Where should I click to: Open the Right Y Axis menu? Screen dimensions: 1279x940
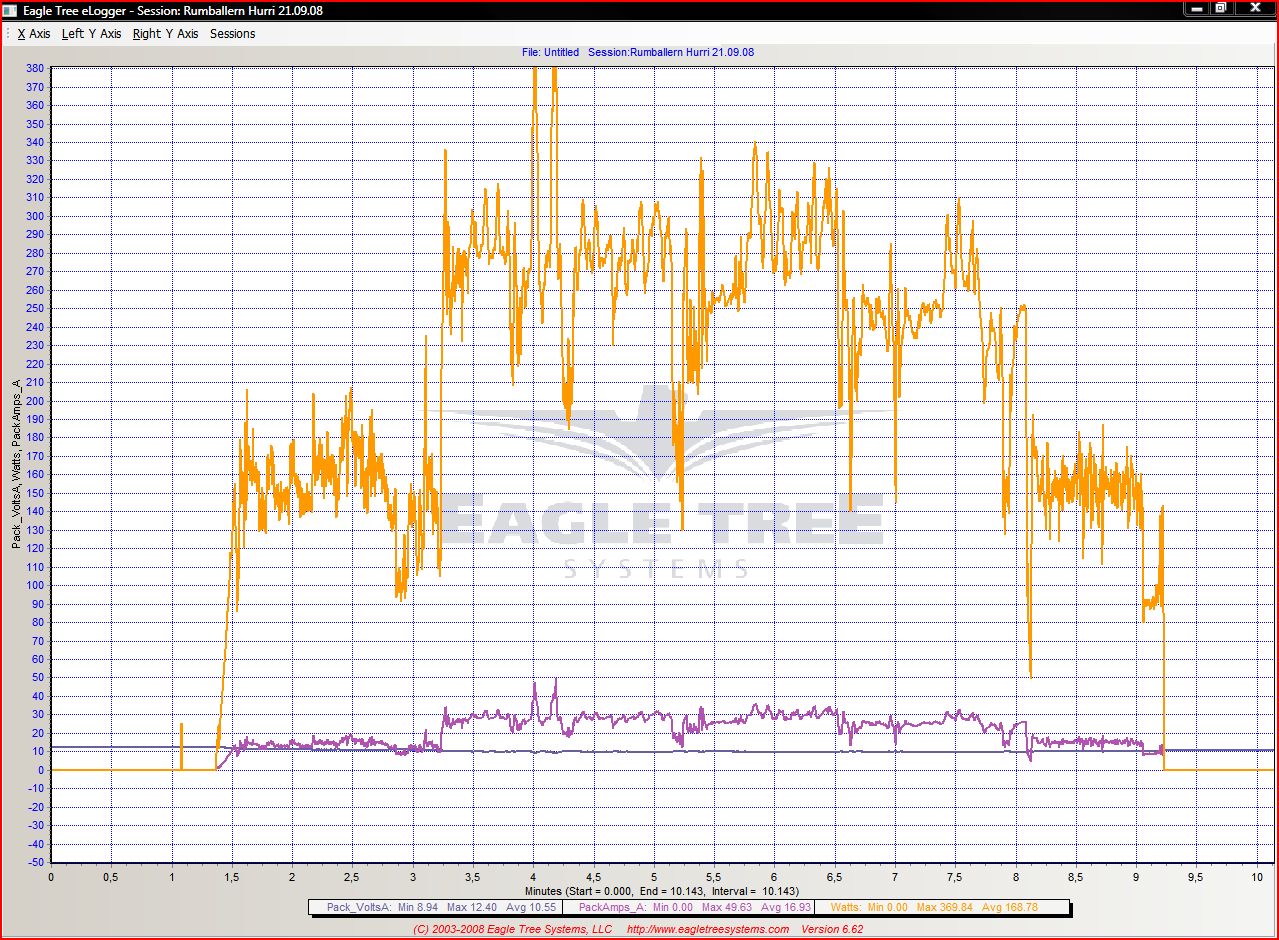(165, 34)
